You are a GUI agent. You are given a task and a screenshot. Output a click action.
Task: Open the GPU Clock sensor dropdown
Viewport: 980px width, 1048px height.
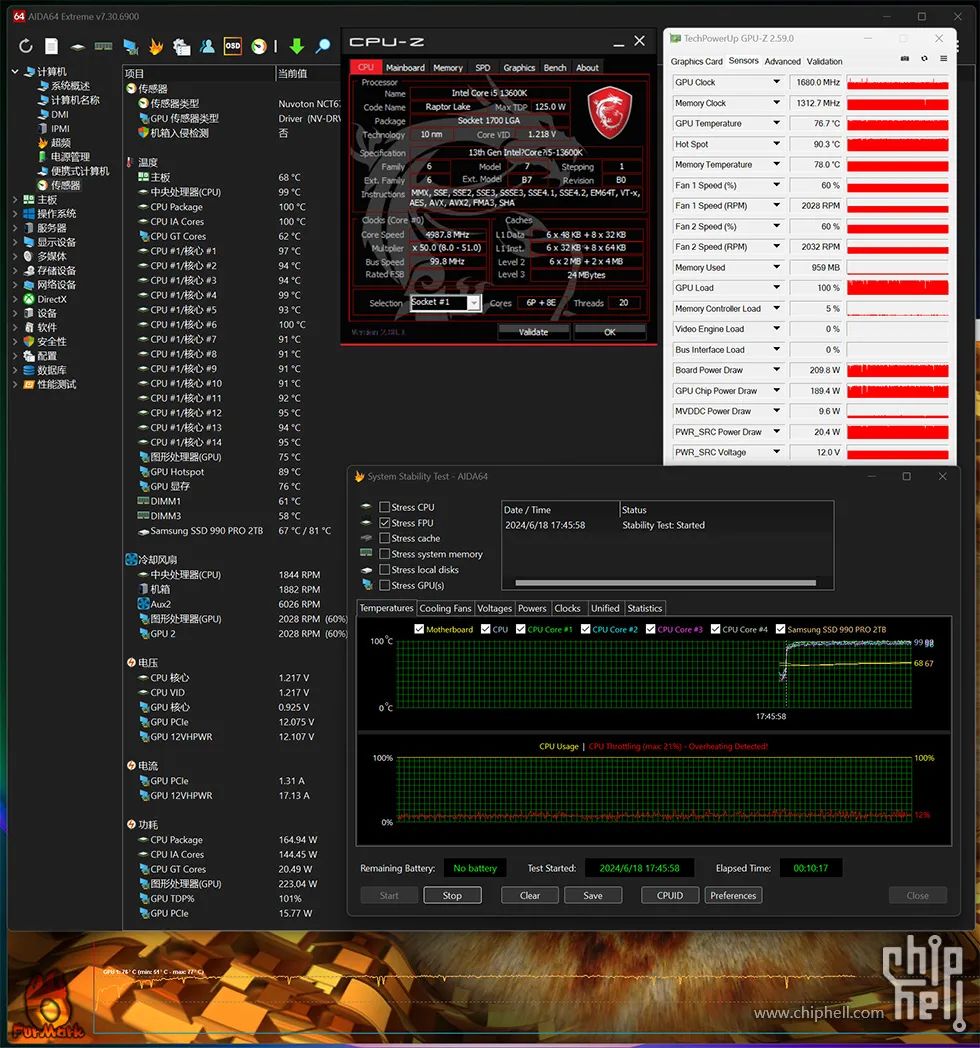tap(776, 82)
